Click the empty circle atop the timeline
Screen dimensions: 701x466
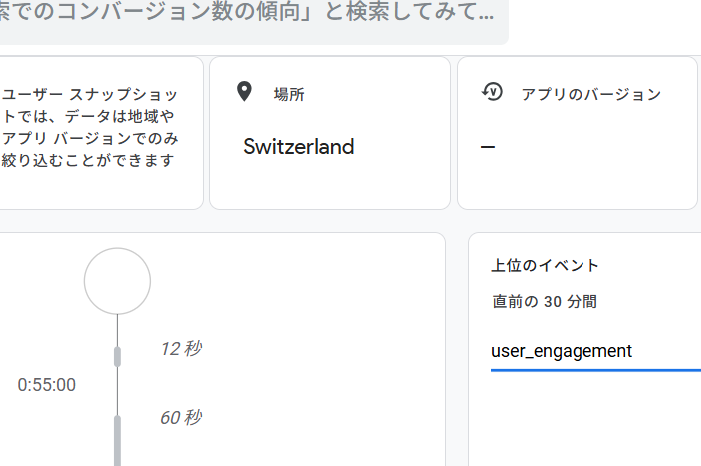117,281
